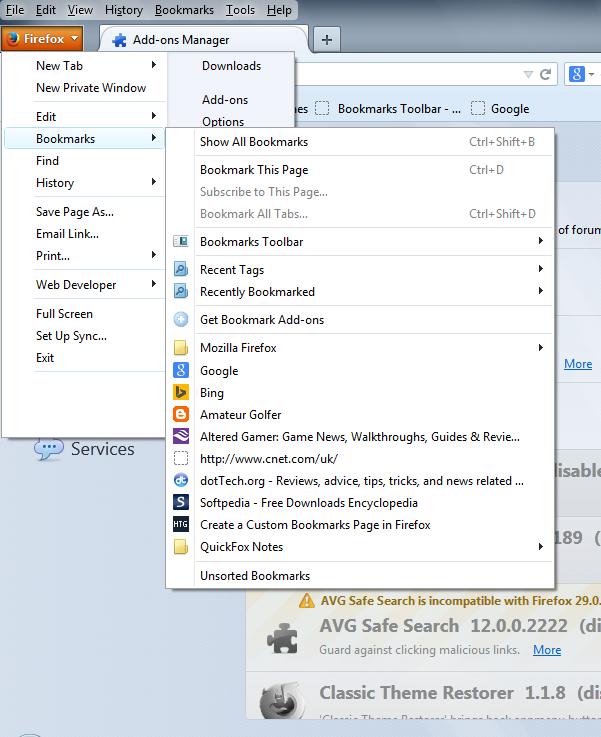Open the File menu
Image resolution: width=601 pixels, height=737 pixels.
tap(15, 10)
